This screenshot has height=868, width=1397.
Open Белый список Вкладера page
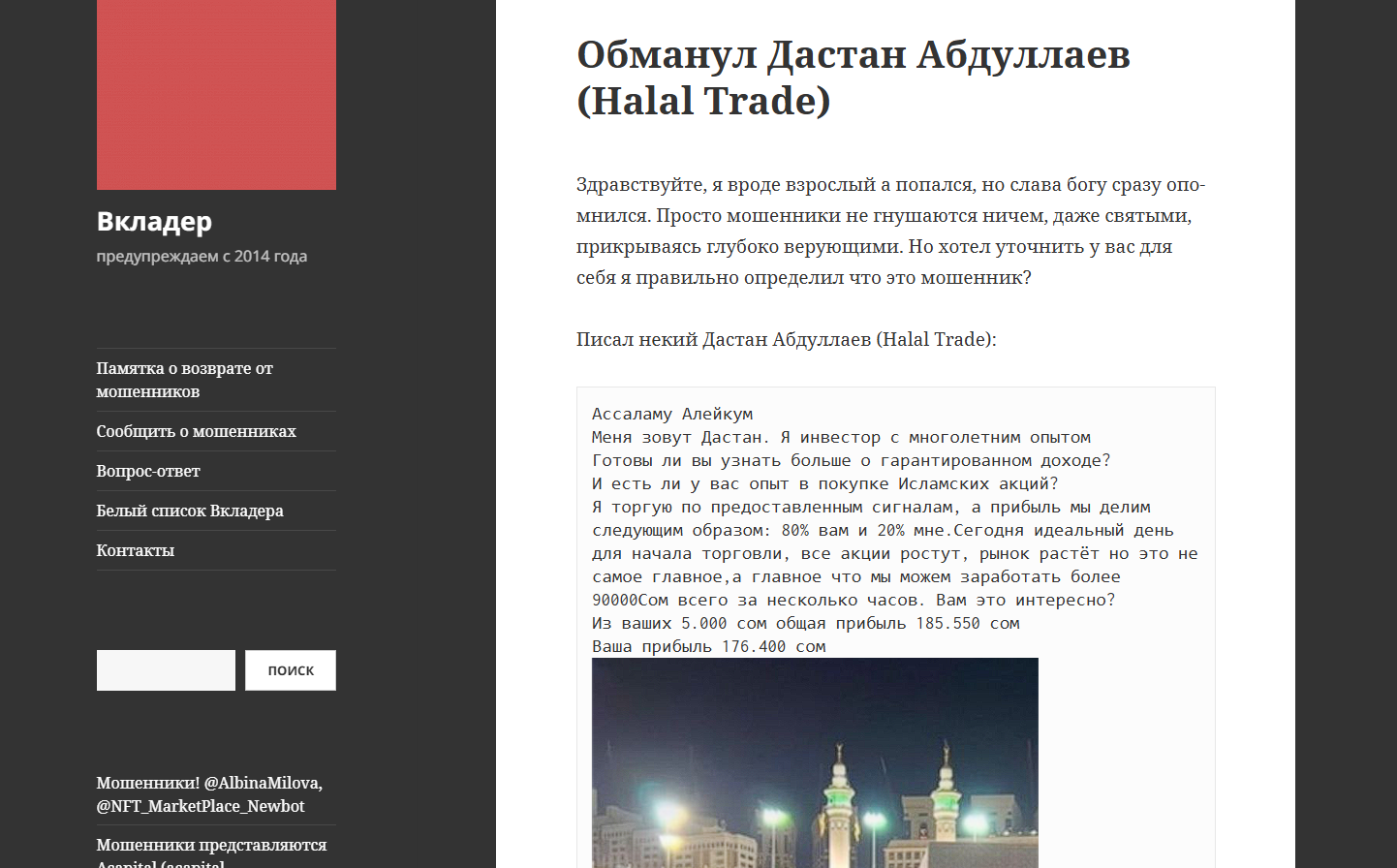pyautogui.click(x=190, y=511)
